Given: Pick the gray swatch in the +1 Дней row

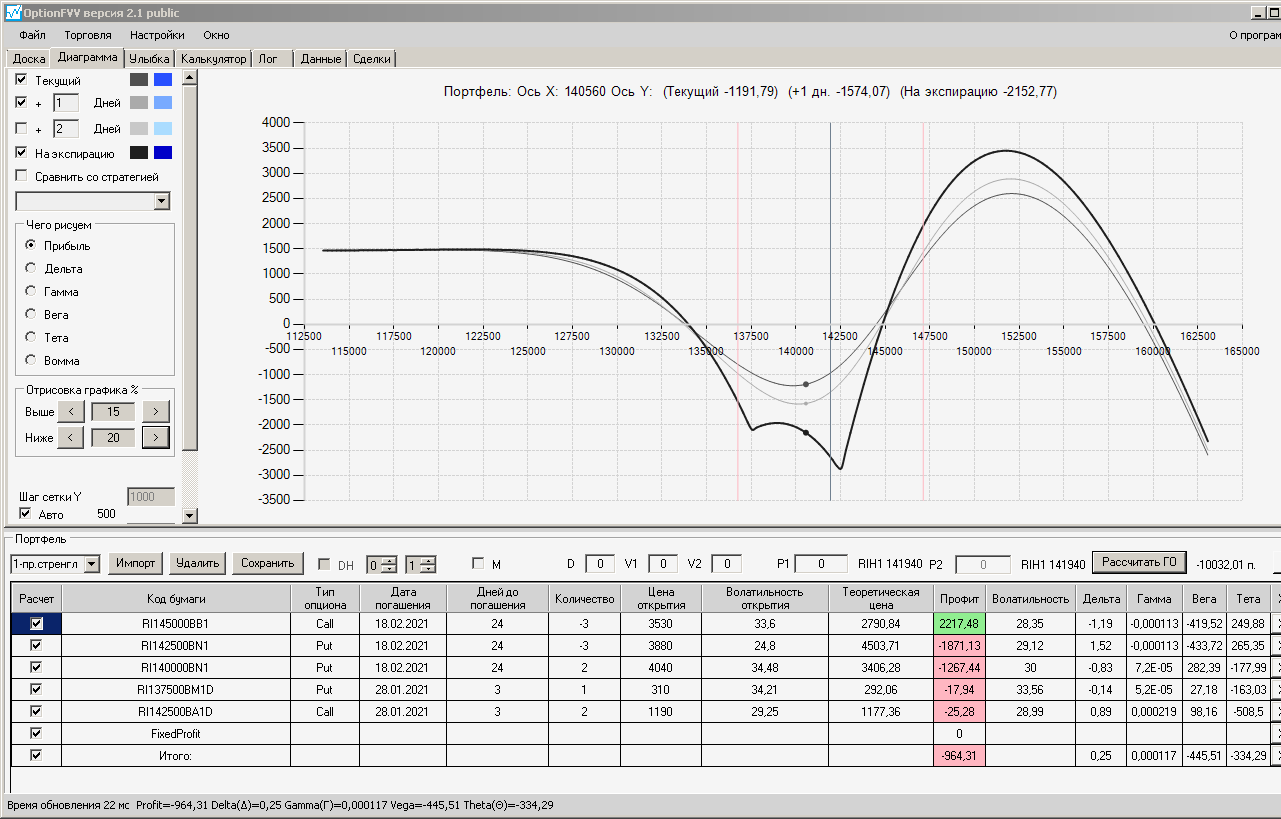Looking at the screenshot, I should (x=139, y=102).
